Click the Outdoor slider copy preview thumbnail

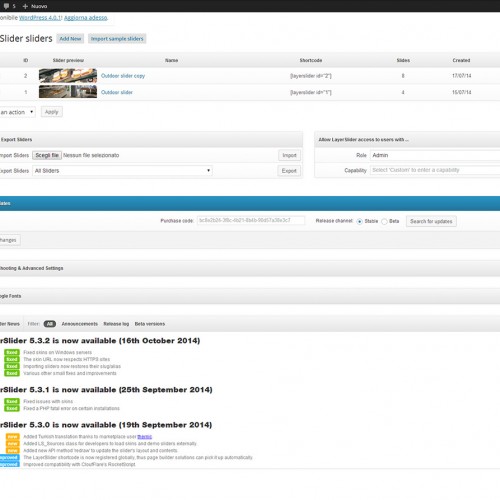(x=68, y=76)
